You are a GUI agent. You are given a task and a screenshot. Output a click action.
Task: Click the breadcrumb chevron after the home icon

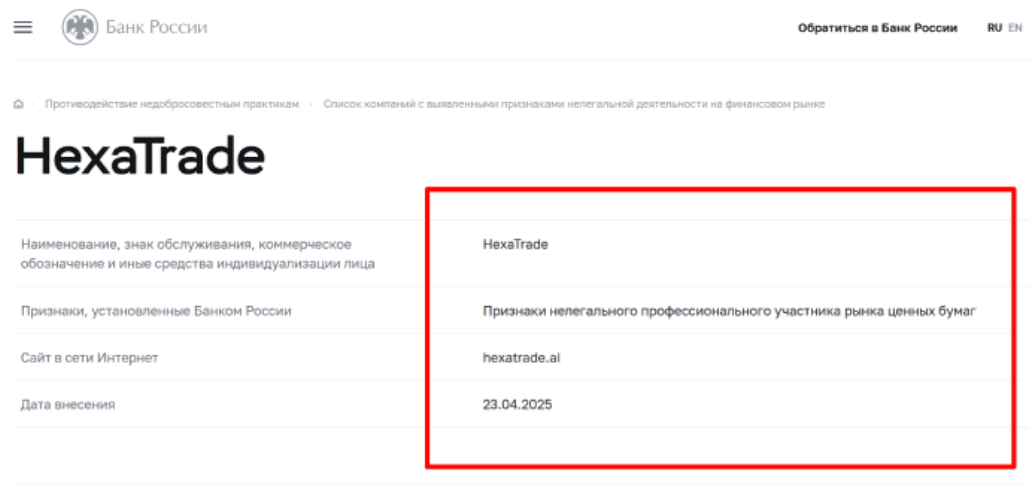(33, 105)
